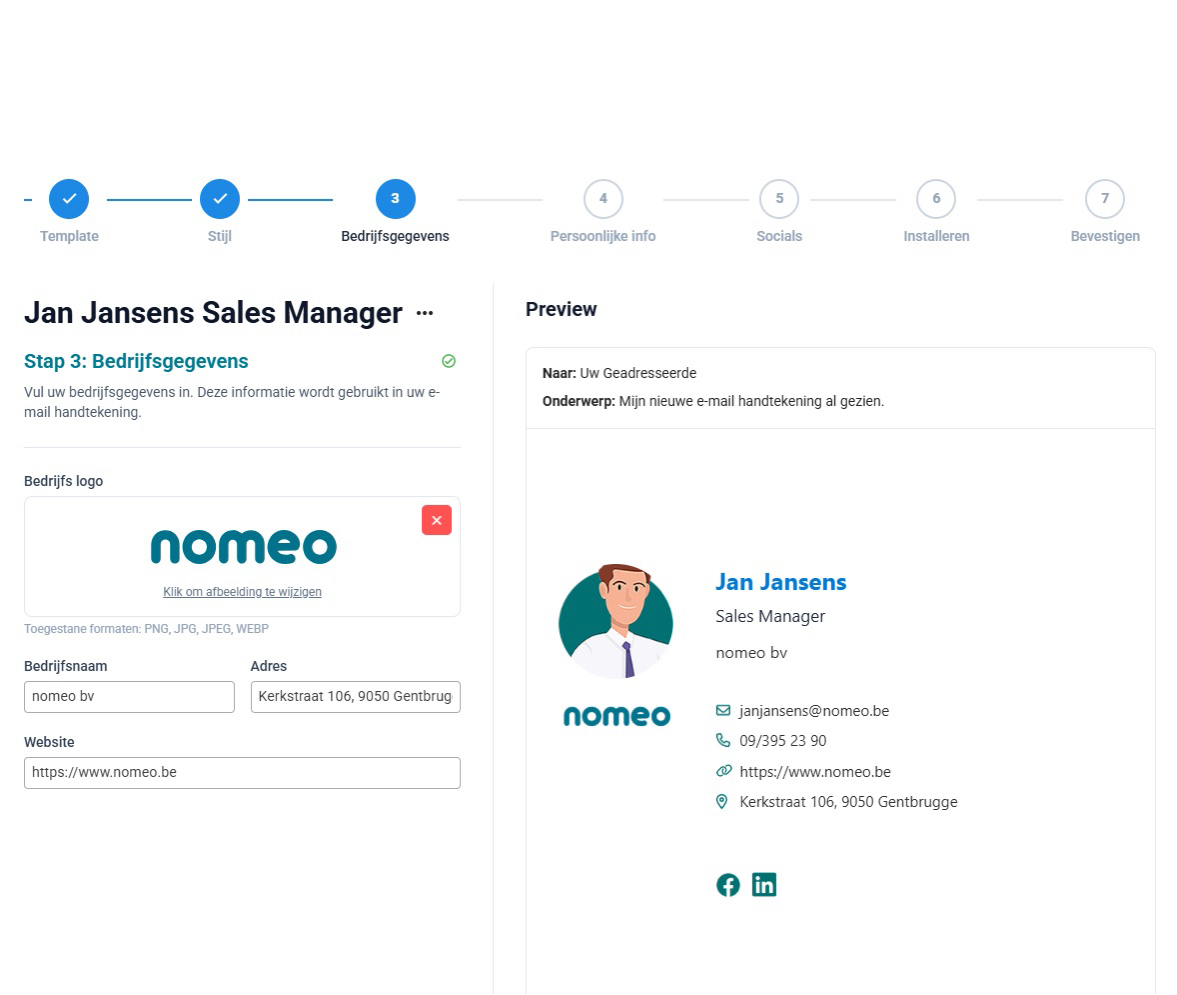
Task: Open the Socials step label
Action: tap(779, 236)
